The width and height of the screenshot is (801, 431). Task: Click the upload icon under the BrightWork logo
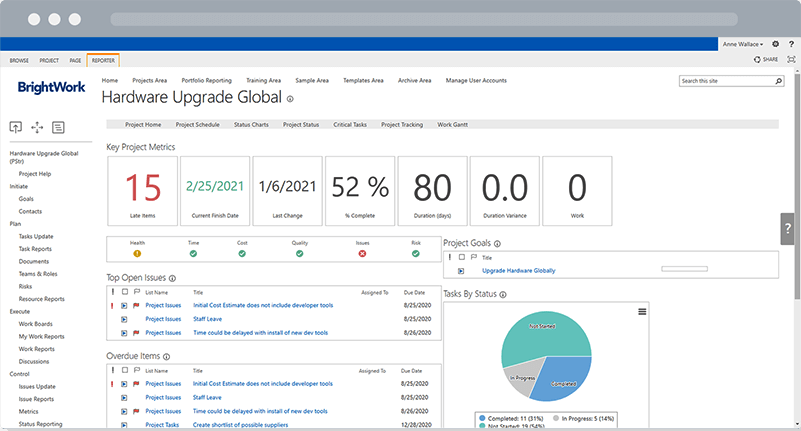tap(16, 127)
